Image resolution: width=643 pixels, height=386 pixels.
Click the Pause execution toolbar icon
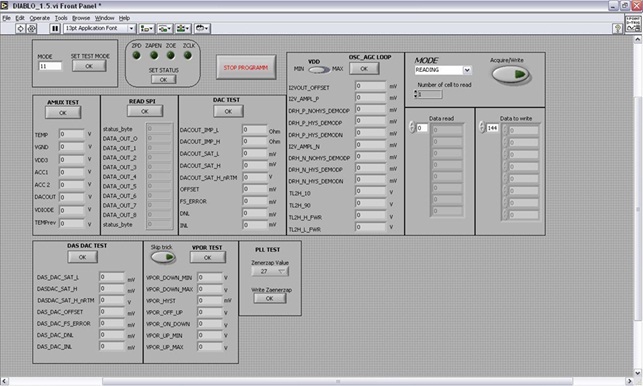point(55,28)
